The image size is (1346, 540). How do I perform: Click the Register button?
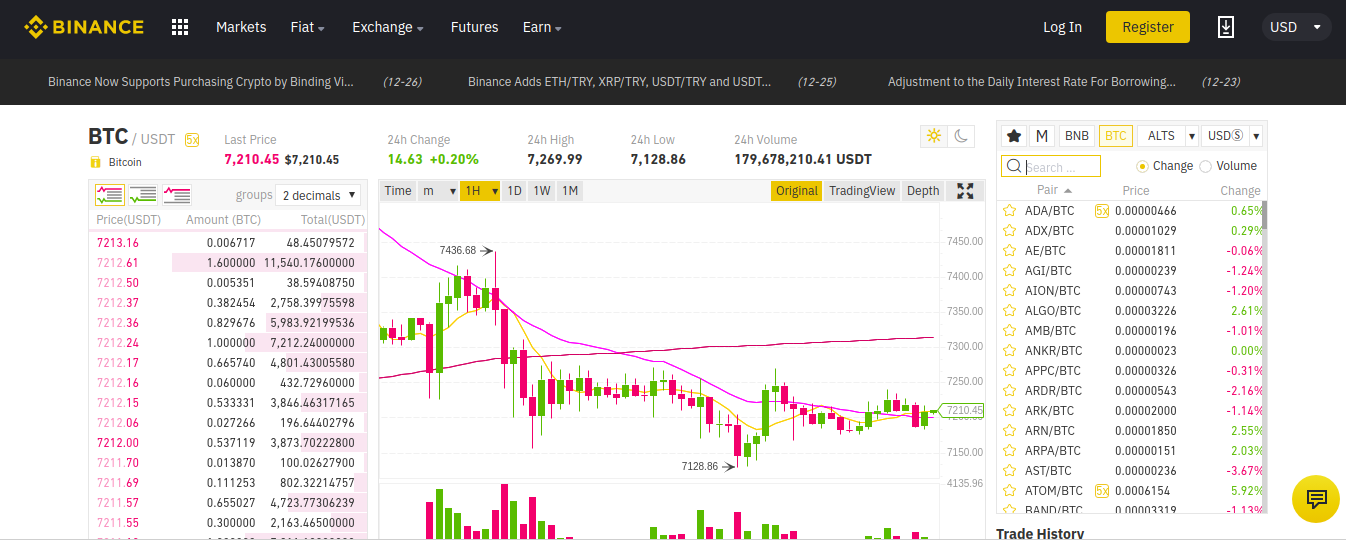(x=1147, y=27)
